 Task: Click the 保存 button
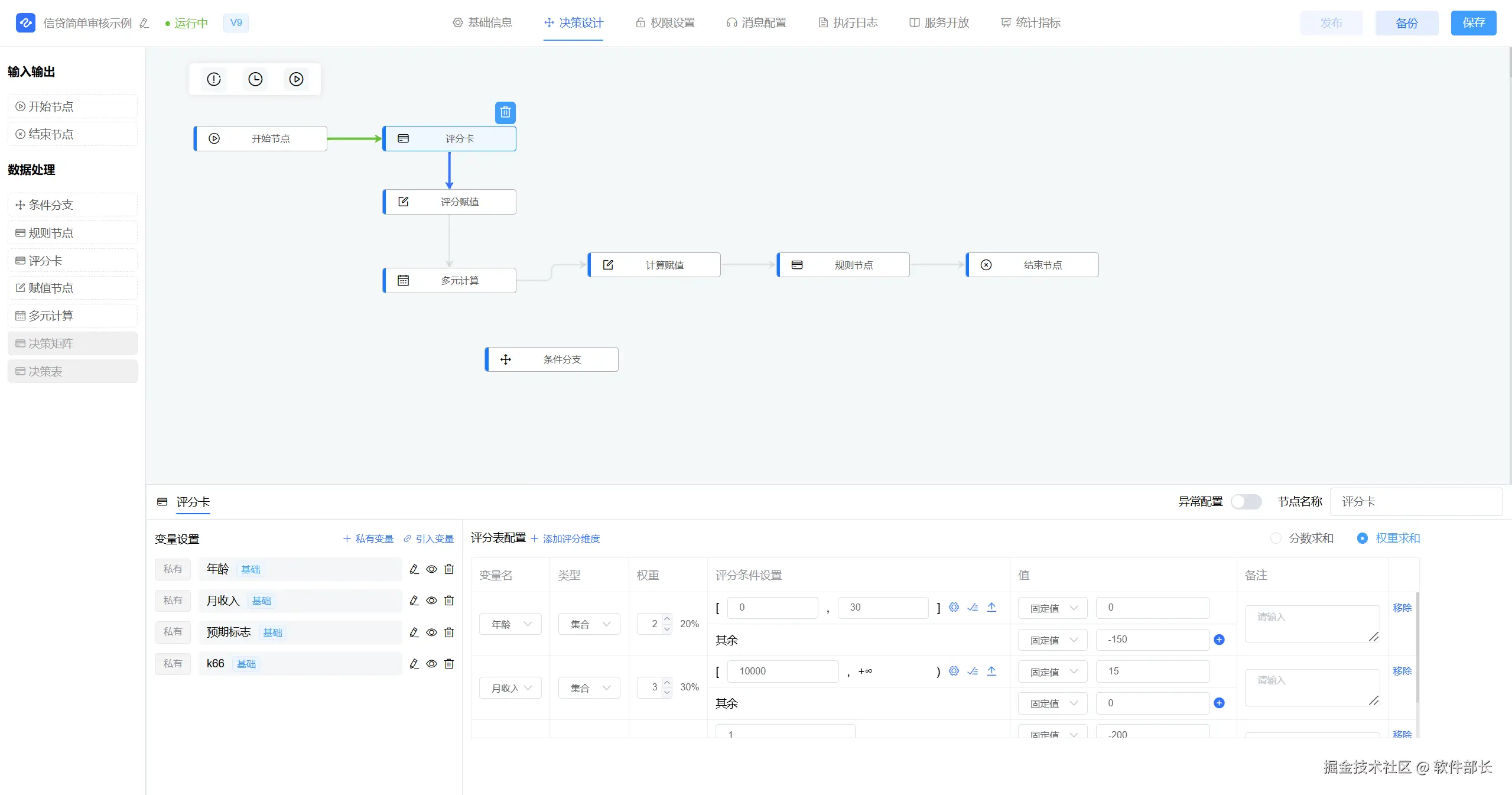point(1473,23)
